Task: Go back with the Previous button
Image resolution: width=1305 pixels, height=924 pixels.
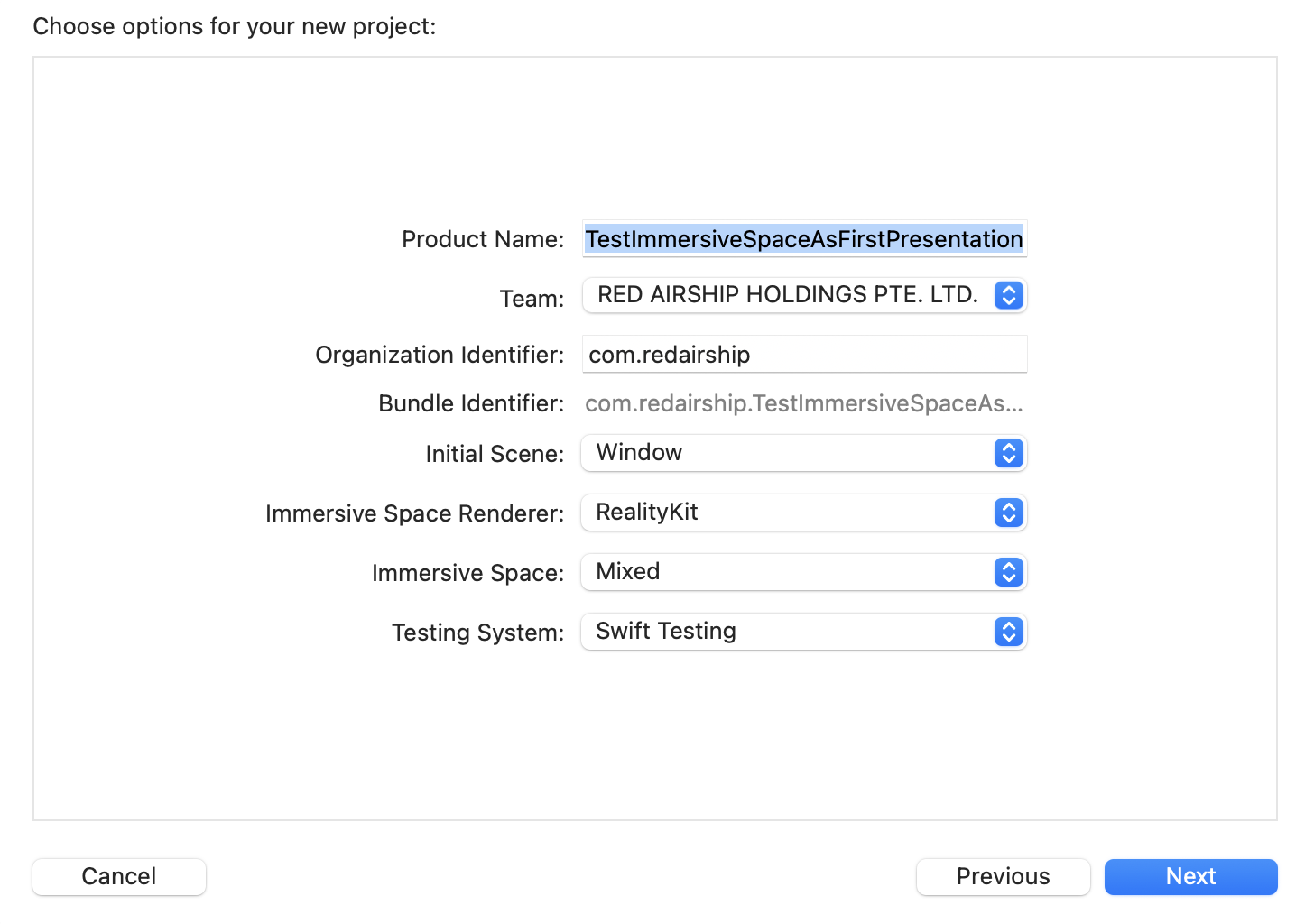Action: (1003, 876)
